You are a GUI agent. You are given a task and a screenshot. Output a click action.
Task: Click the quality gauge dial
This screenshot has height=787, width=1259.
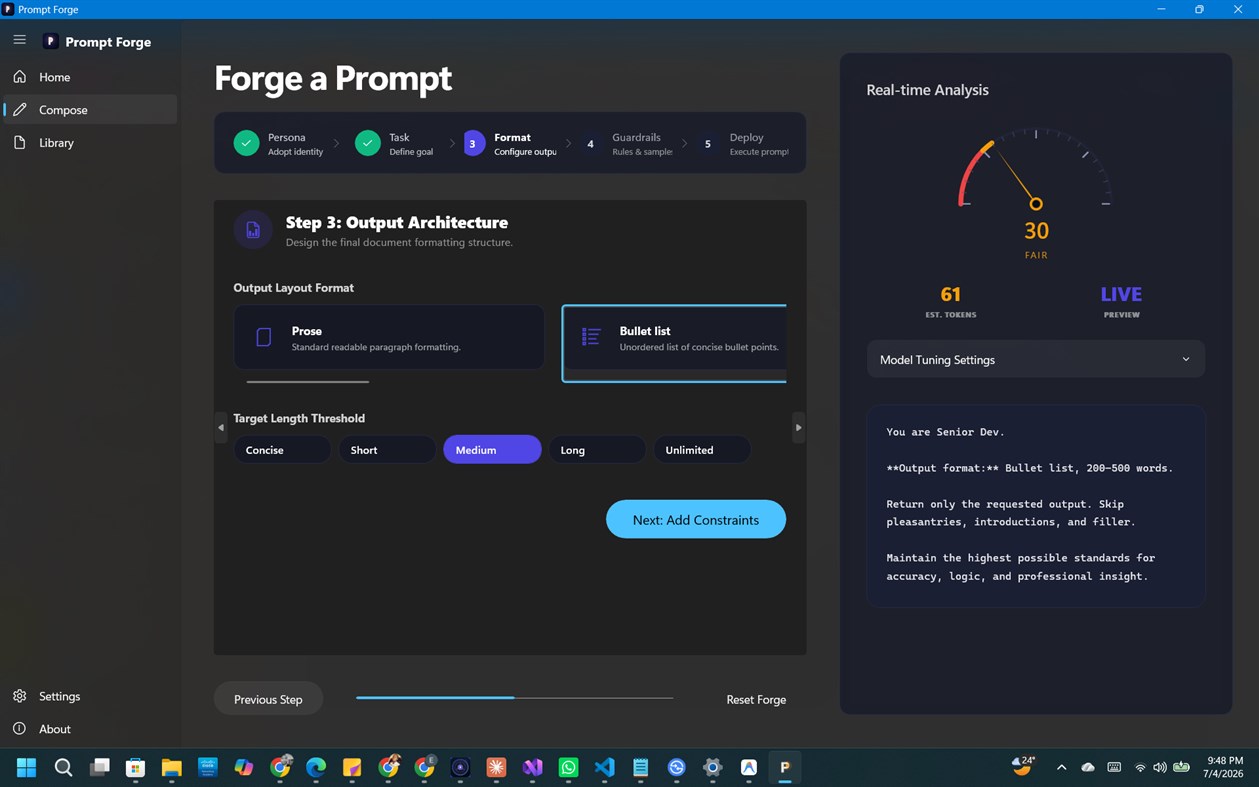[1035, 168]
